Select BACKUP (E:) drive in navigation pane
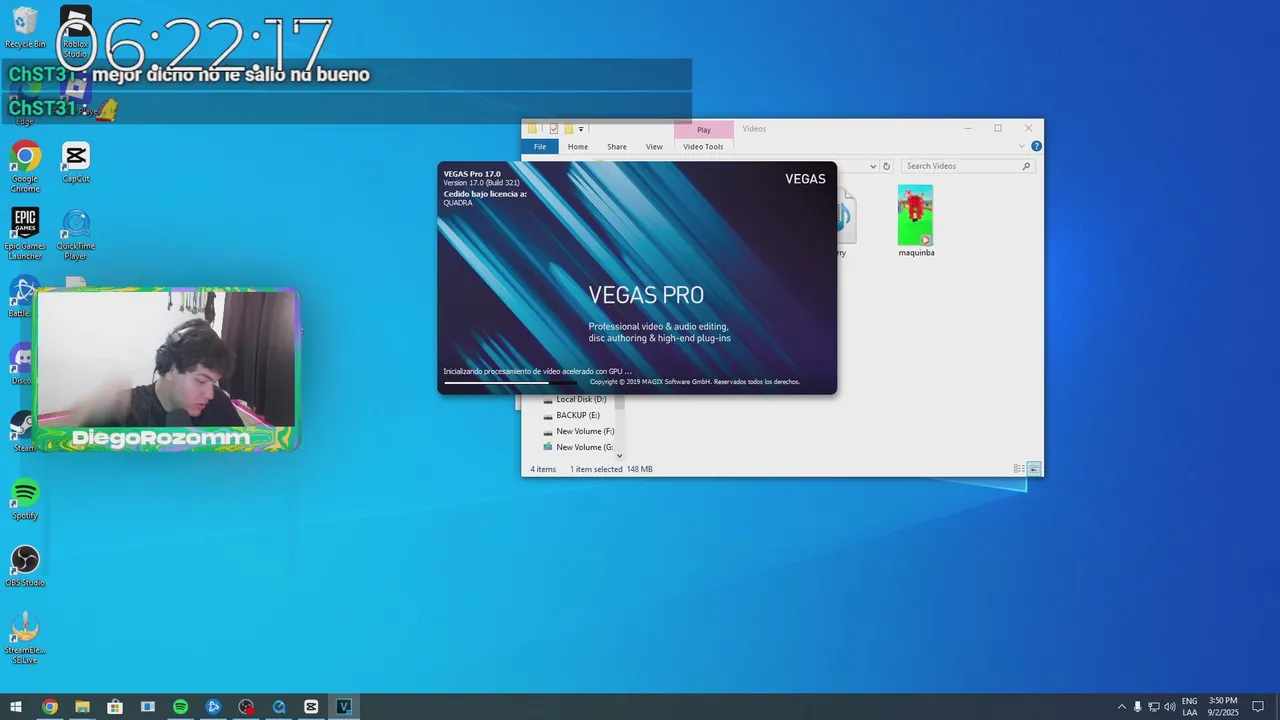 pyautogui.click(x=571, y=415)
